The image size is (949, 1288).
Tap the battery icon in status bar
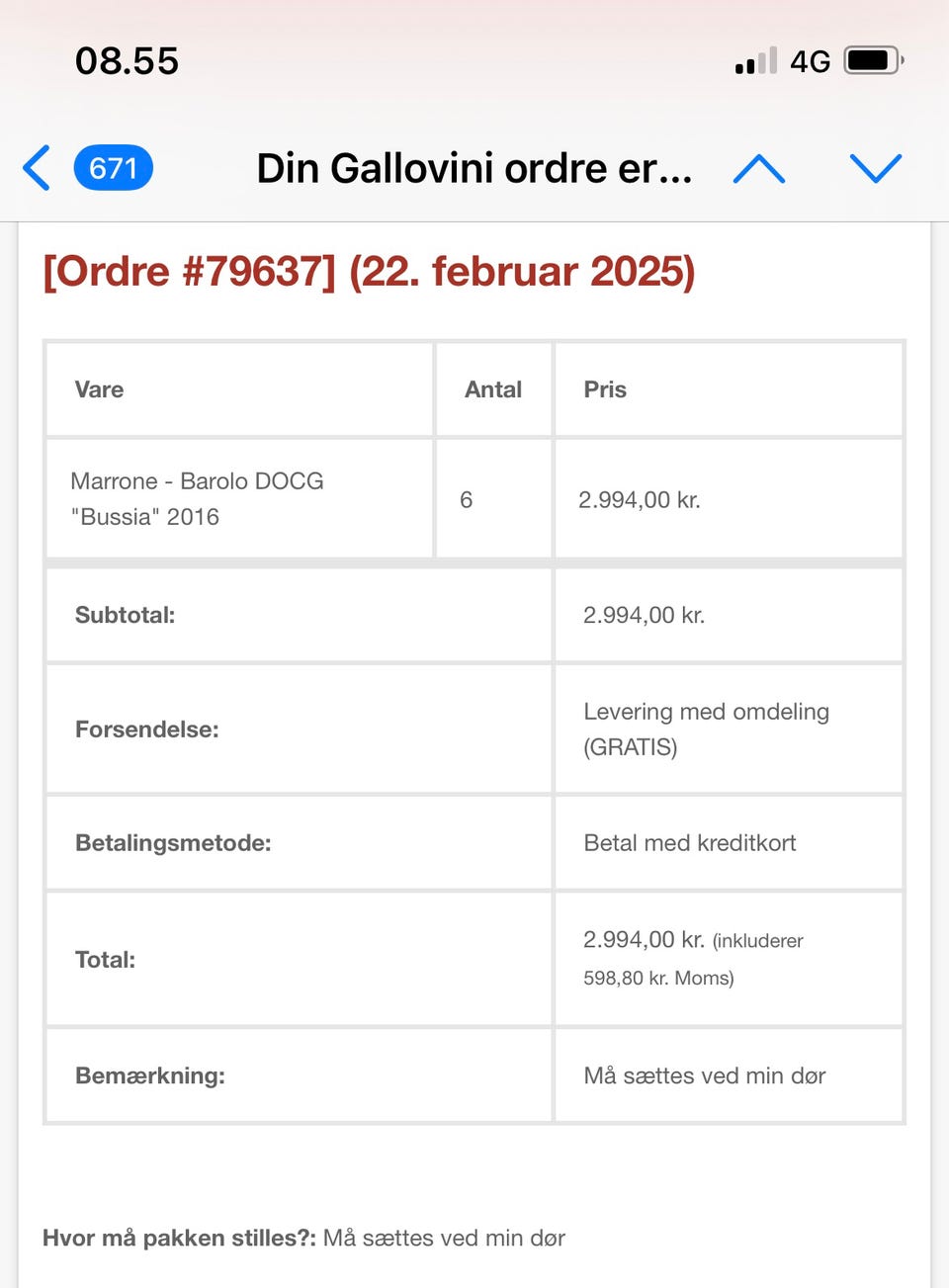click(x=873, y=61)
